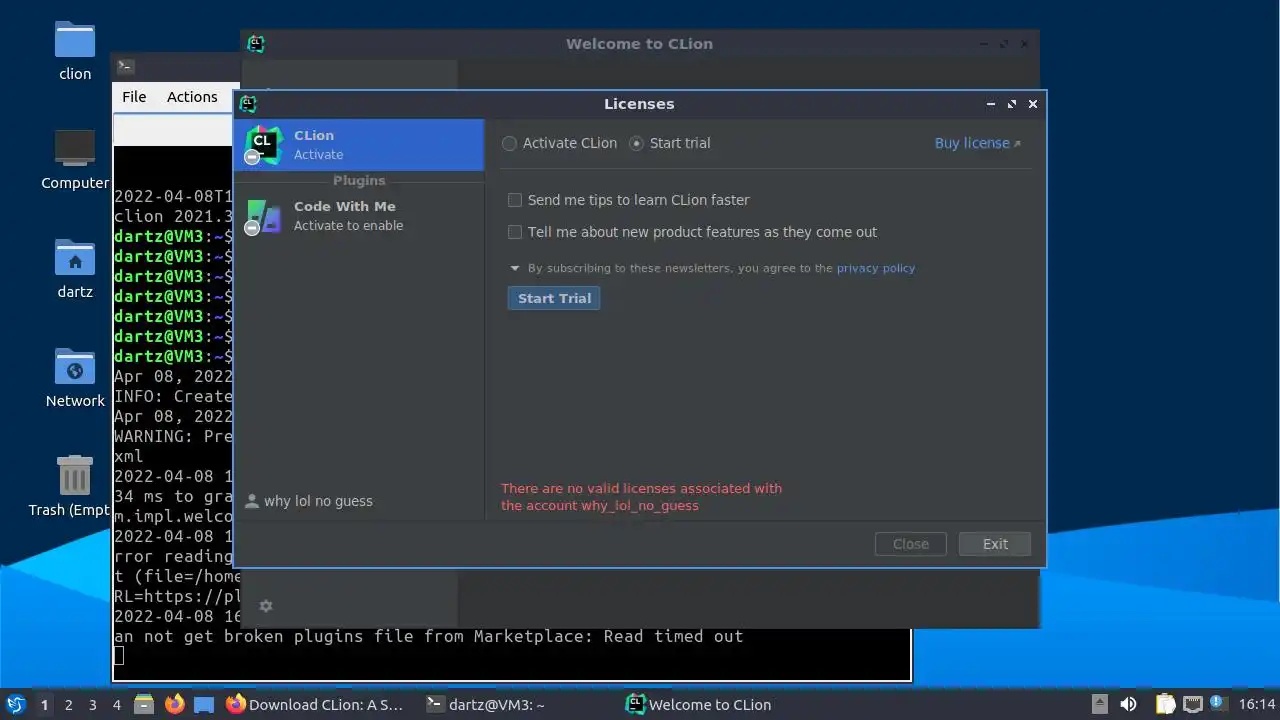Click the settings gear in Welcome to CLion window
The width and height of the screenshot is (1280, 720).
click(266, 606)
